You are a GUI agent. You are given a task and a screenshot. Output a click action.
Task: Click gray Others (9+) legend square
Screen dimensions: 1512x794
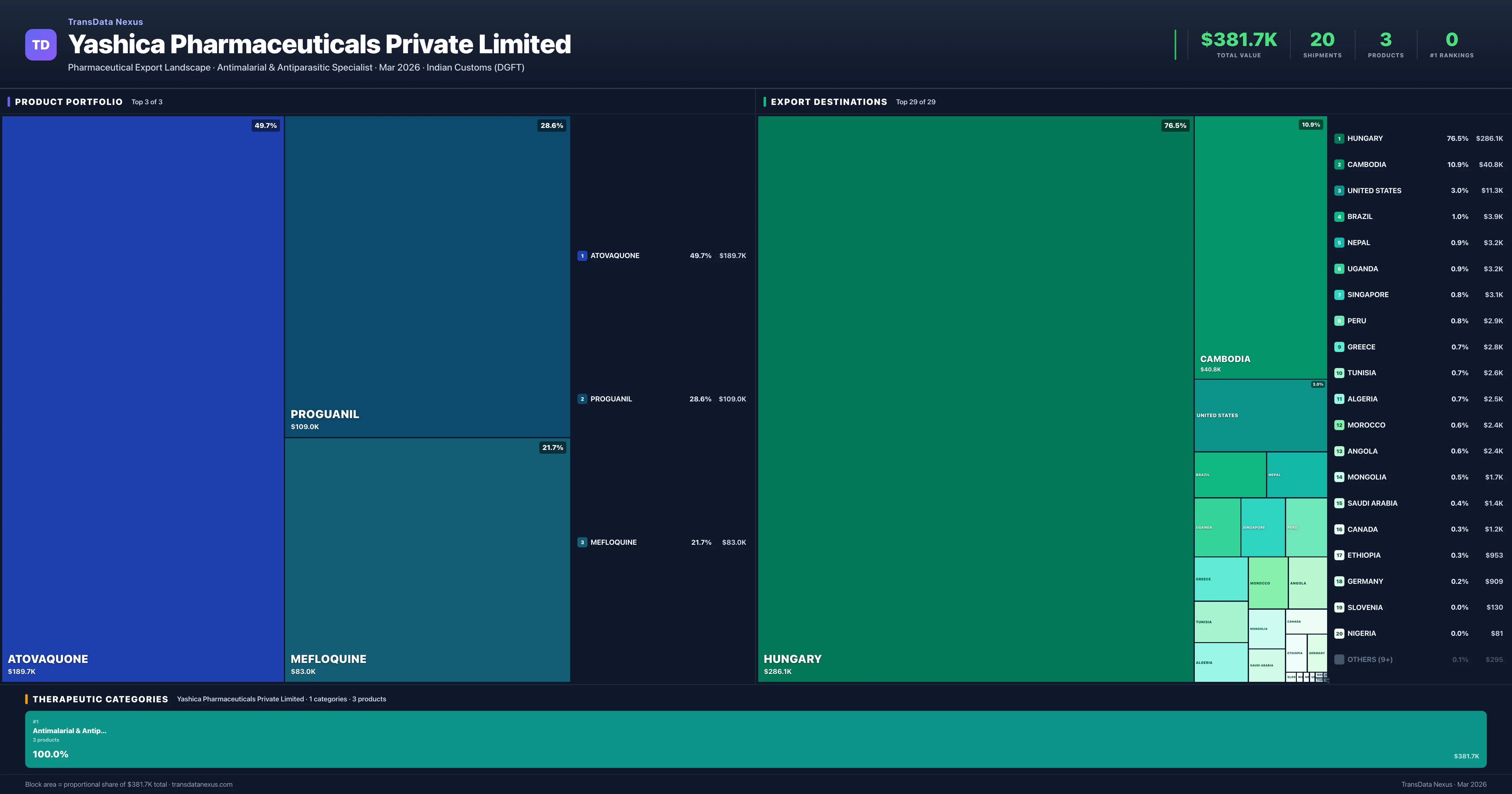point(1339,659)
